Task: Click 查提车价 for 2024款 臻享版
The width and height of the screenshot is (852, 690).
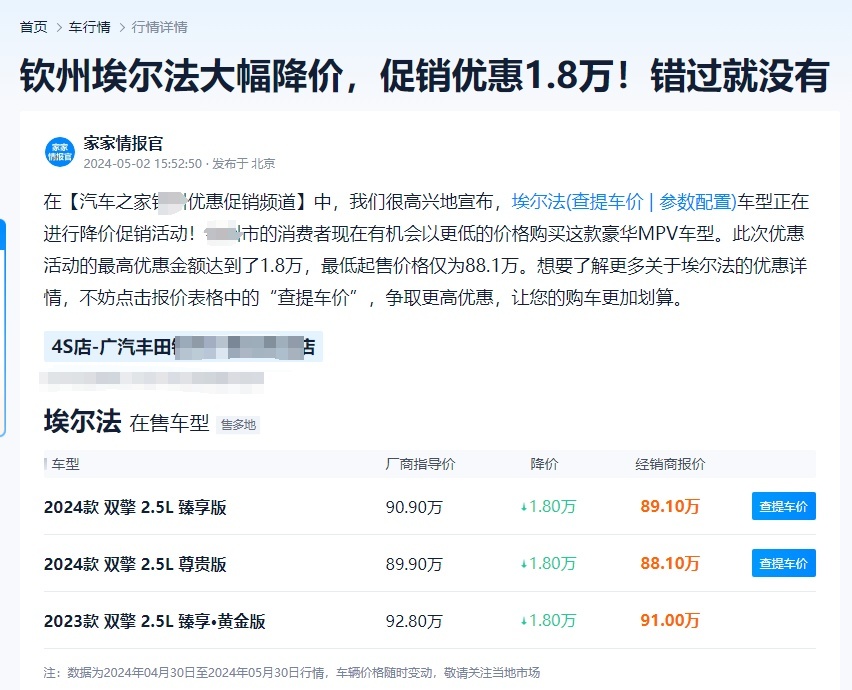Action: pyautogui.click(x=784, y=506)
